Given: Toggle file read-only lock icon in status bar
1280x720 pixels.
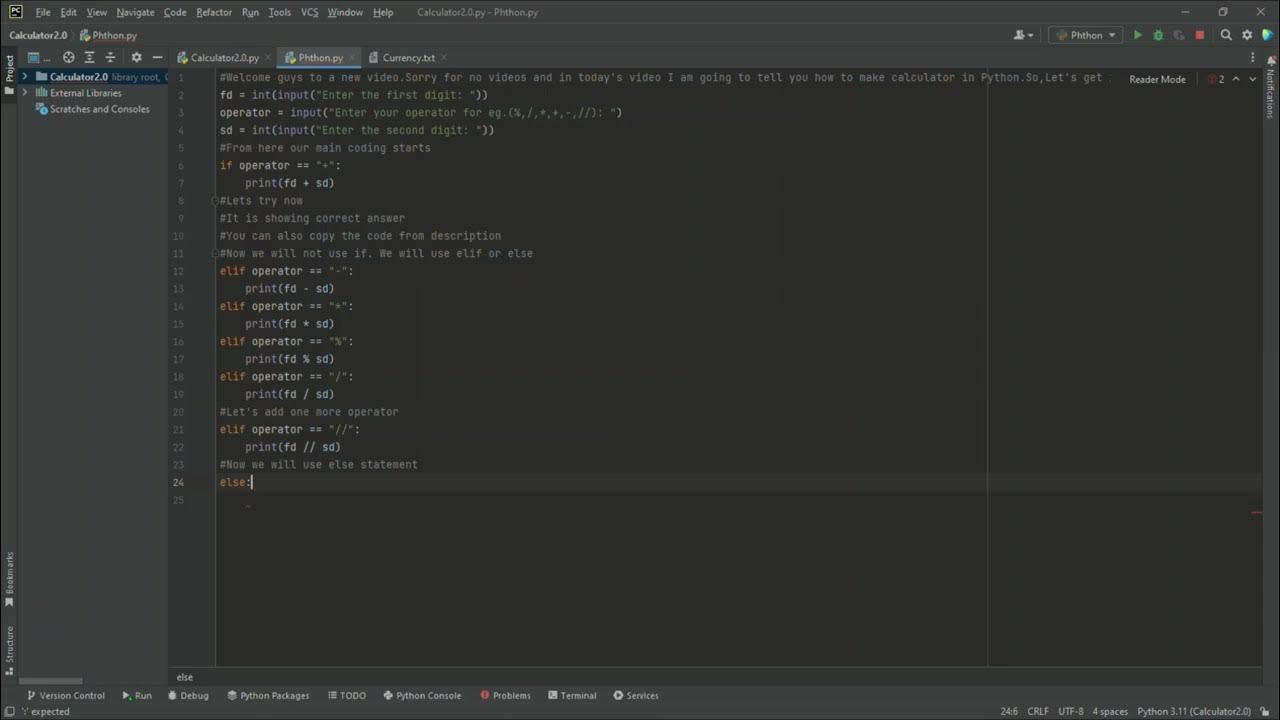Looking at the screenshot, I should tap(1265, 712).
